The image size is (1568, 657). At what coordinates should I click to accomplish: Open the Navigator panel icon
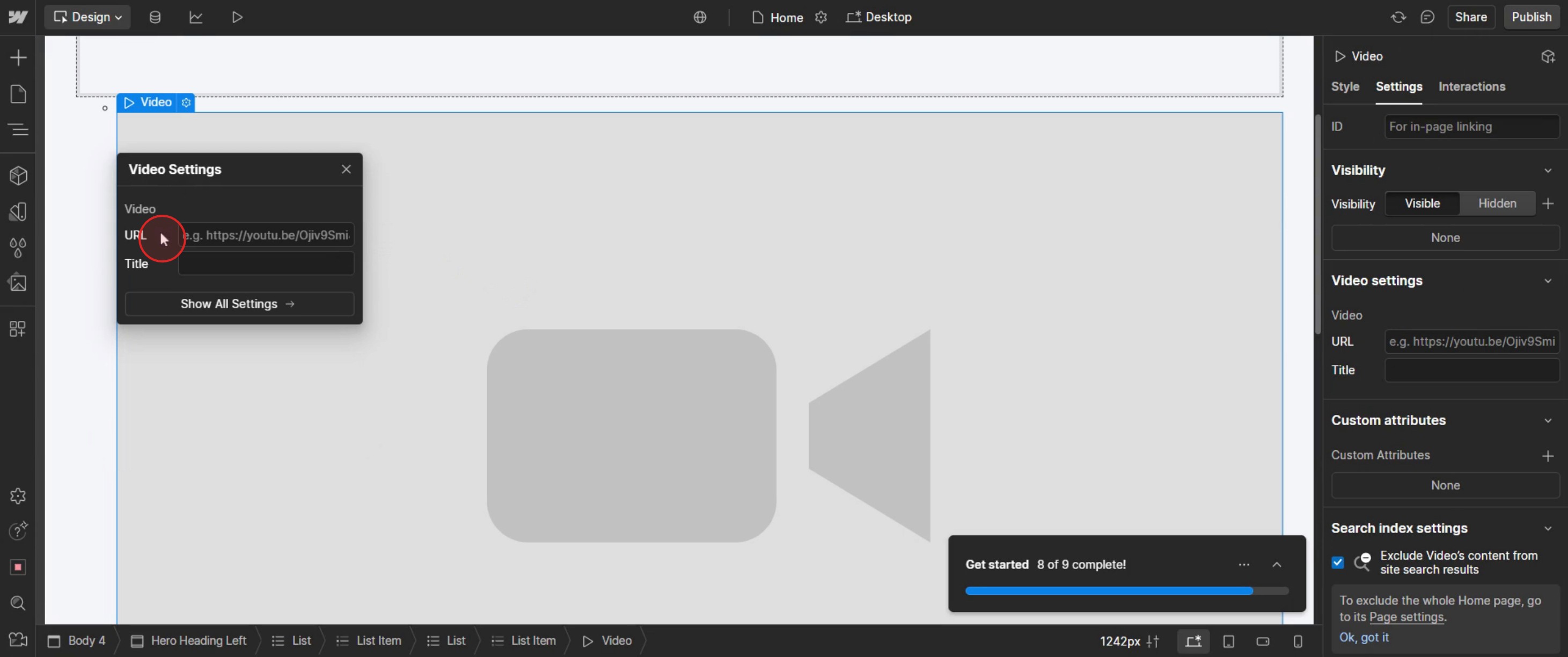point(18,130)
